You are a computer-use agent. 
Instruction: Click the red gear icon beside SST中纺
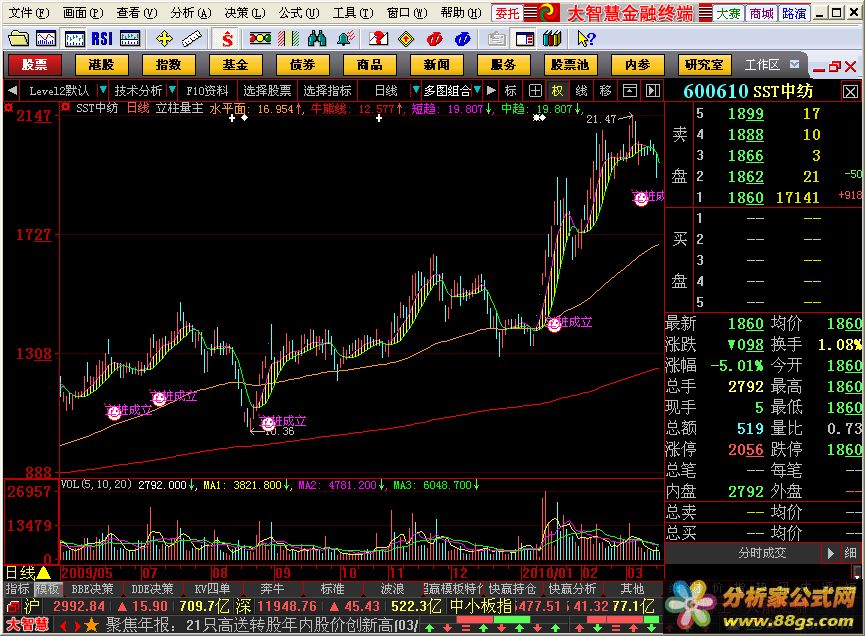[66, 107]
